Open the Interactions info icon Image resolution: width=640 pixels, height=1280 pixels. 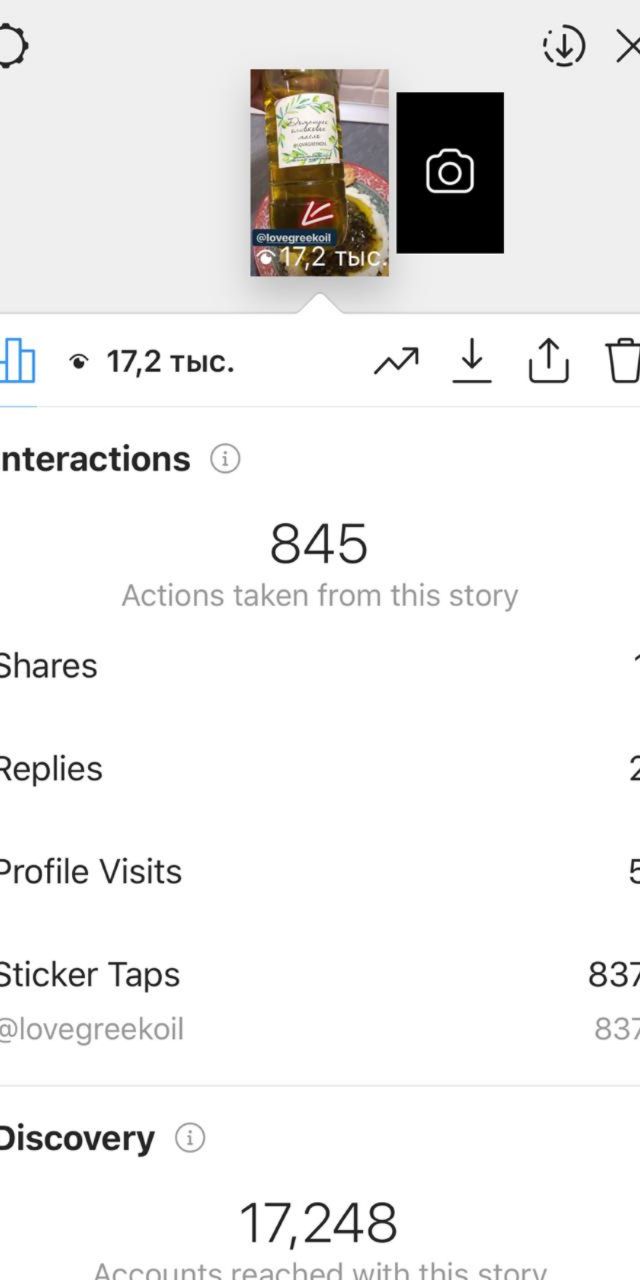pos(225,460)
